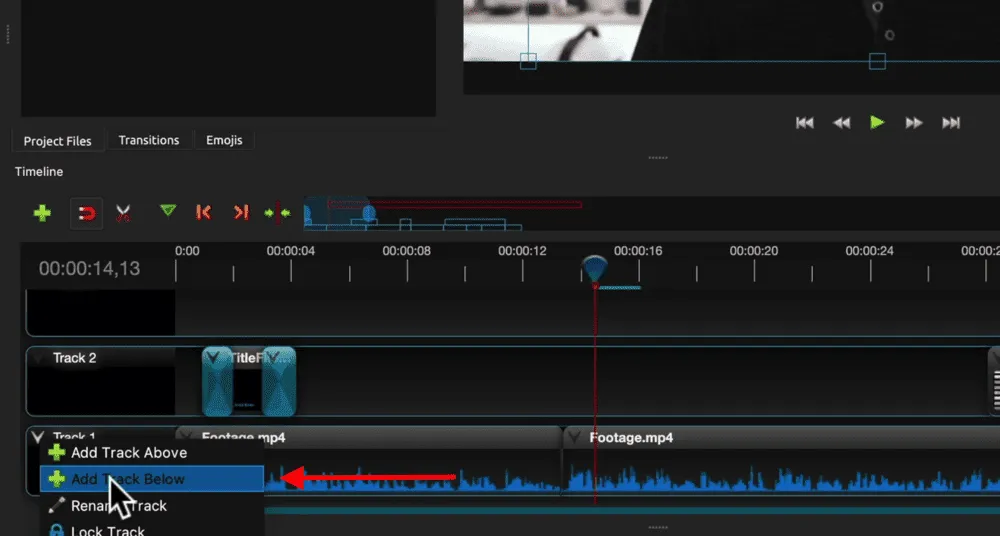Add a marker with the green triangle icon
This screenshot has height=536, width=1000.
click(x=168, y=211)
